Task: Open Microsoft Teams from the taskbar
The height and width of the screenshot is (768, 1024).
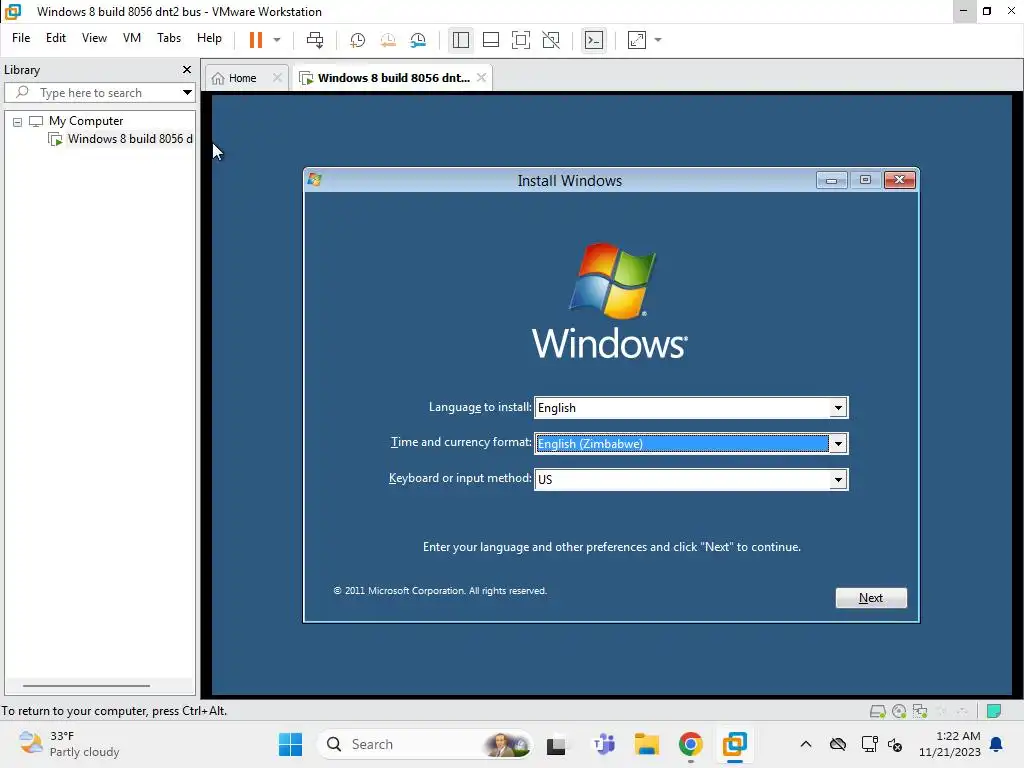Action: (604, 744)
